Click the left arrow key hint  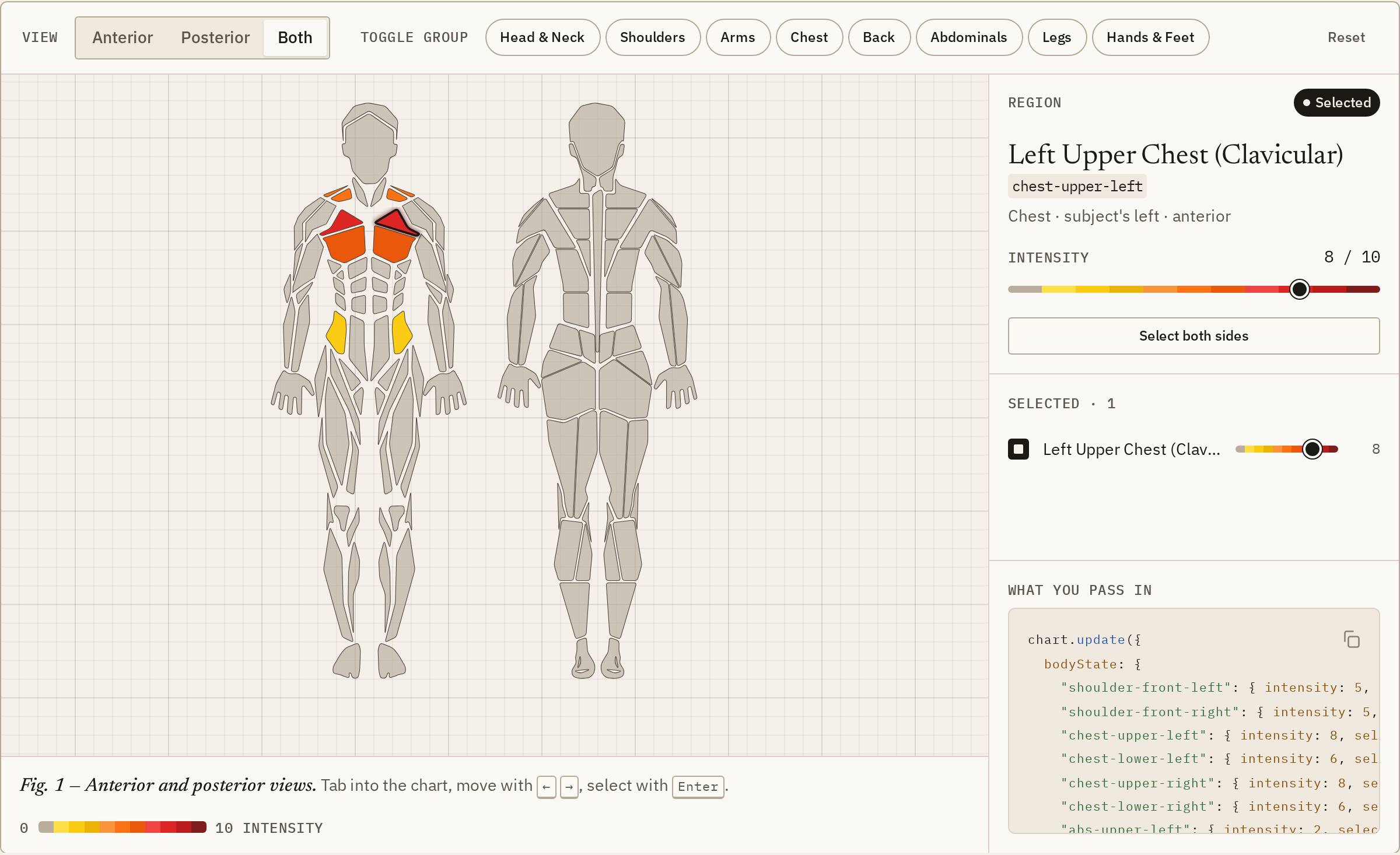point(547,787)
